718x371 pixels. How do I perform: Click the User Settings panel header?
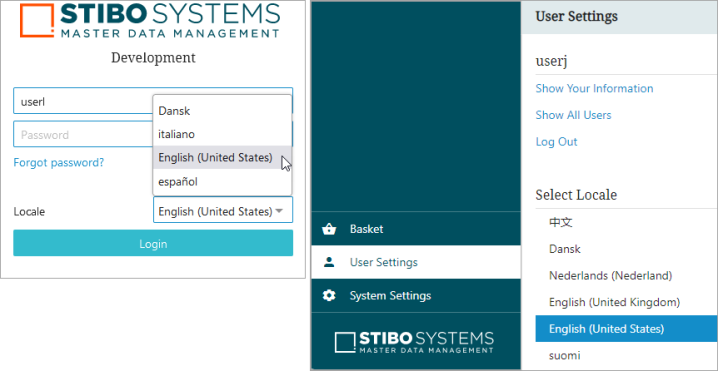(619, 17)
